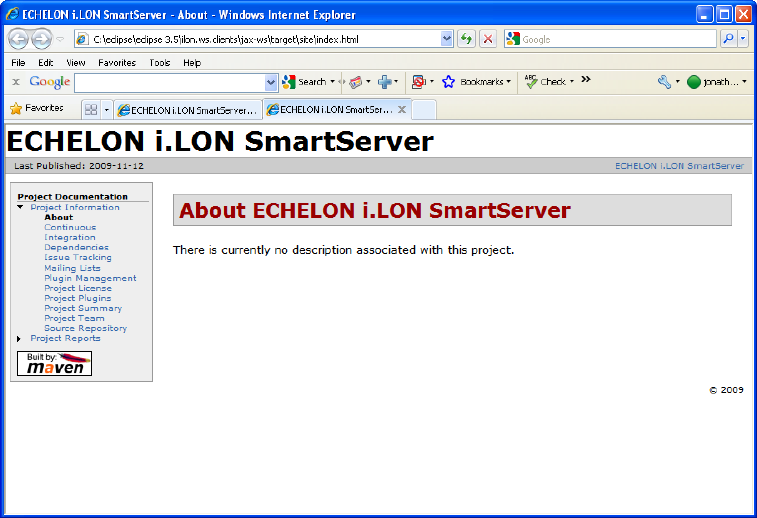This screenshot has height=518, width=757.
Task: Open the Search button dropdown arrow
Action: click(x=333, y=82)
